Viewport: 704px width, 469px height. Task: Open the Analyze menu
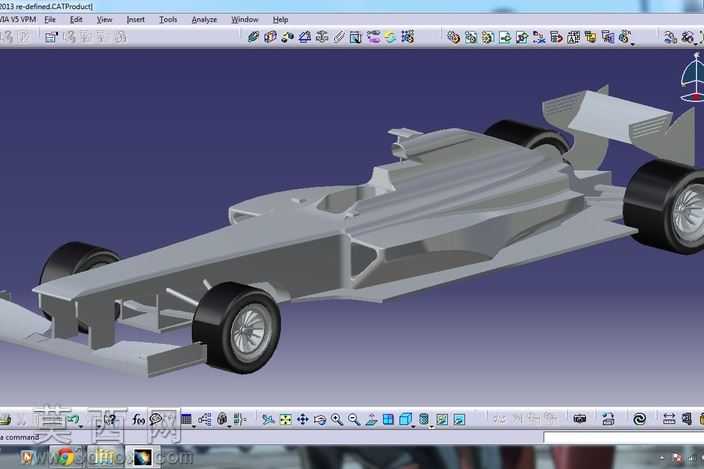pos(204,20)
